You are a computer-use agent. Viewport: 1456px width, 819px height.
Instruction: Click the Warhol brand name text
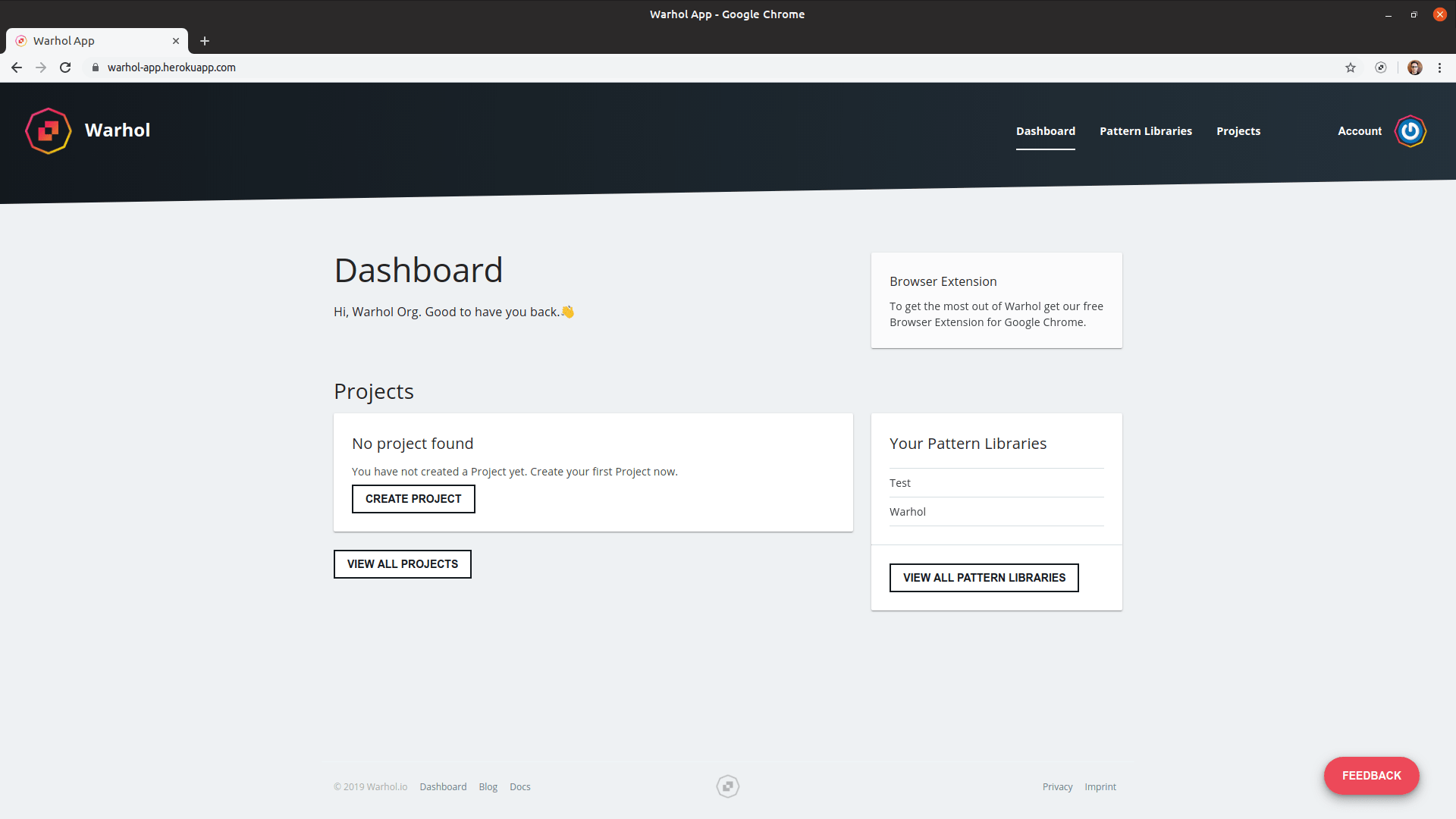coord(118,130)
